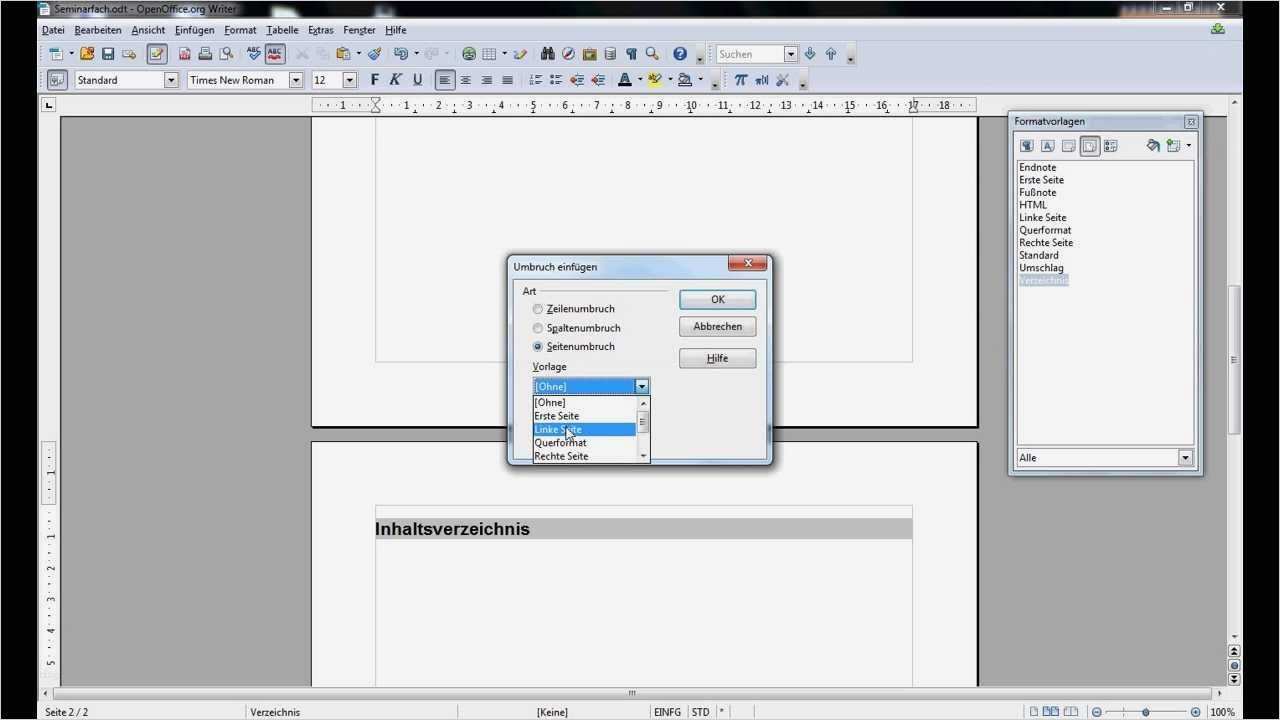Image resolution: width=1280 pixels, height=720 pixels.
Task: Toggle AutoSpellcheck with red underline ABC
Action: click(x=275, y=54)
